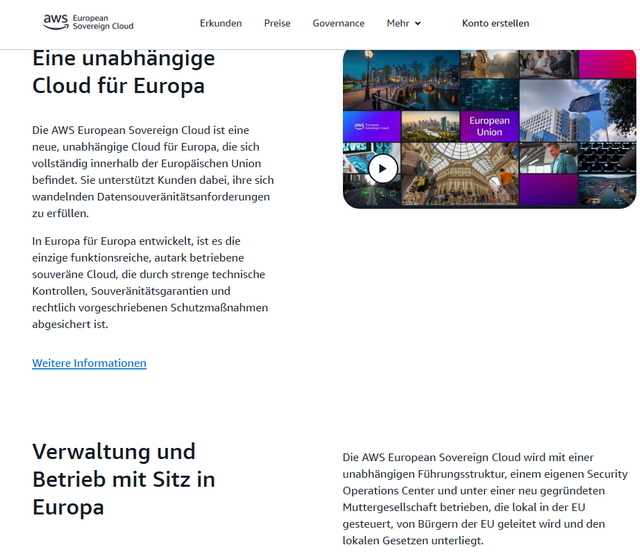Click the AWS European Sovereign Cloud logo
The width and height of the screenshot is (640, 559).
(x=89, y=22)
